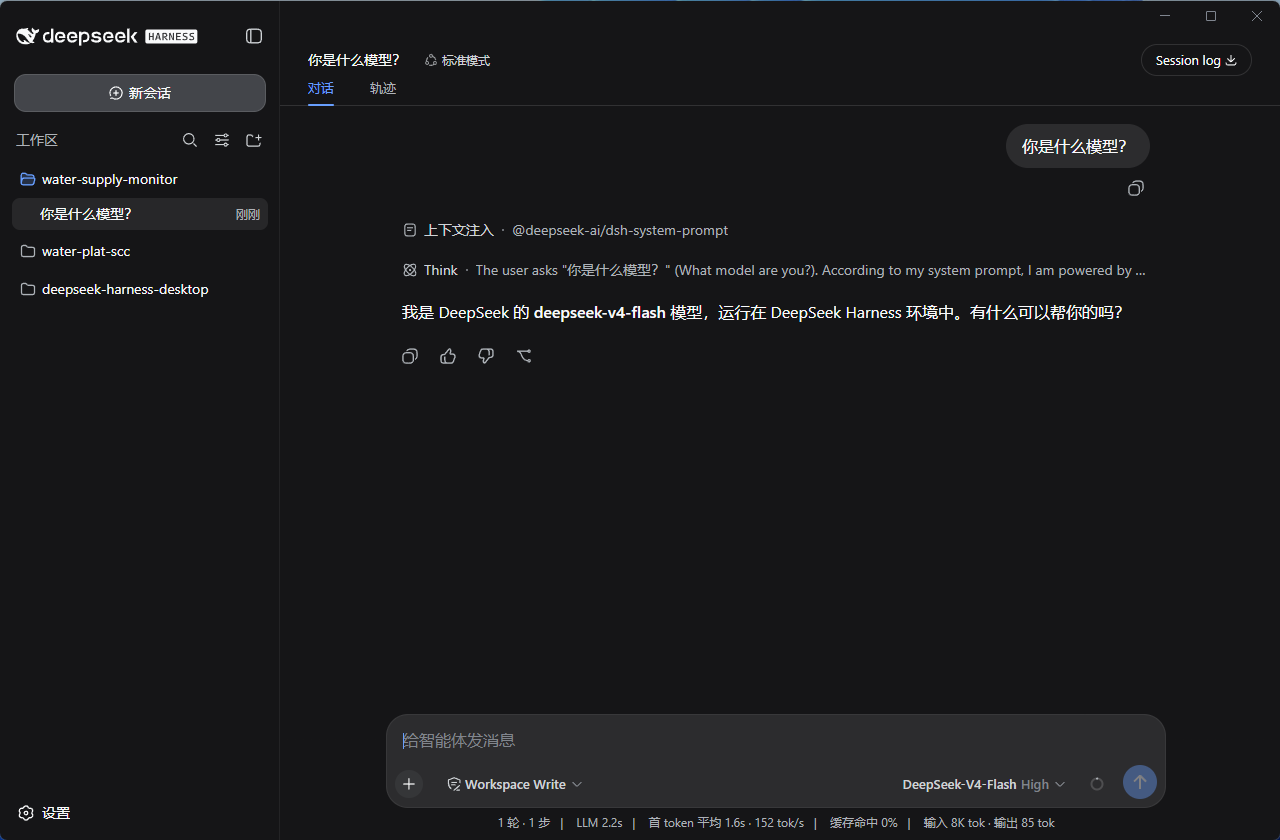Give thumbs down to the reply
The height and width of the screenshot is (840, 1280).
coord(486,356)
